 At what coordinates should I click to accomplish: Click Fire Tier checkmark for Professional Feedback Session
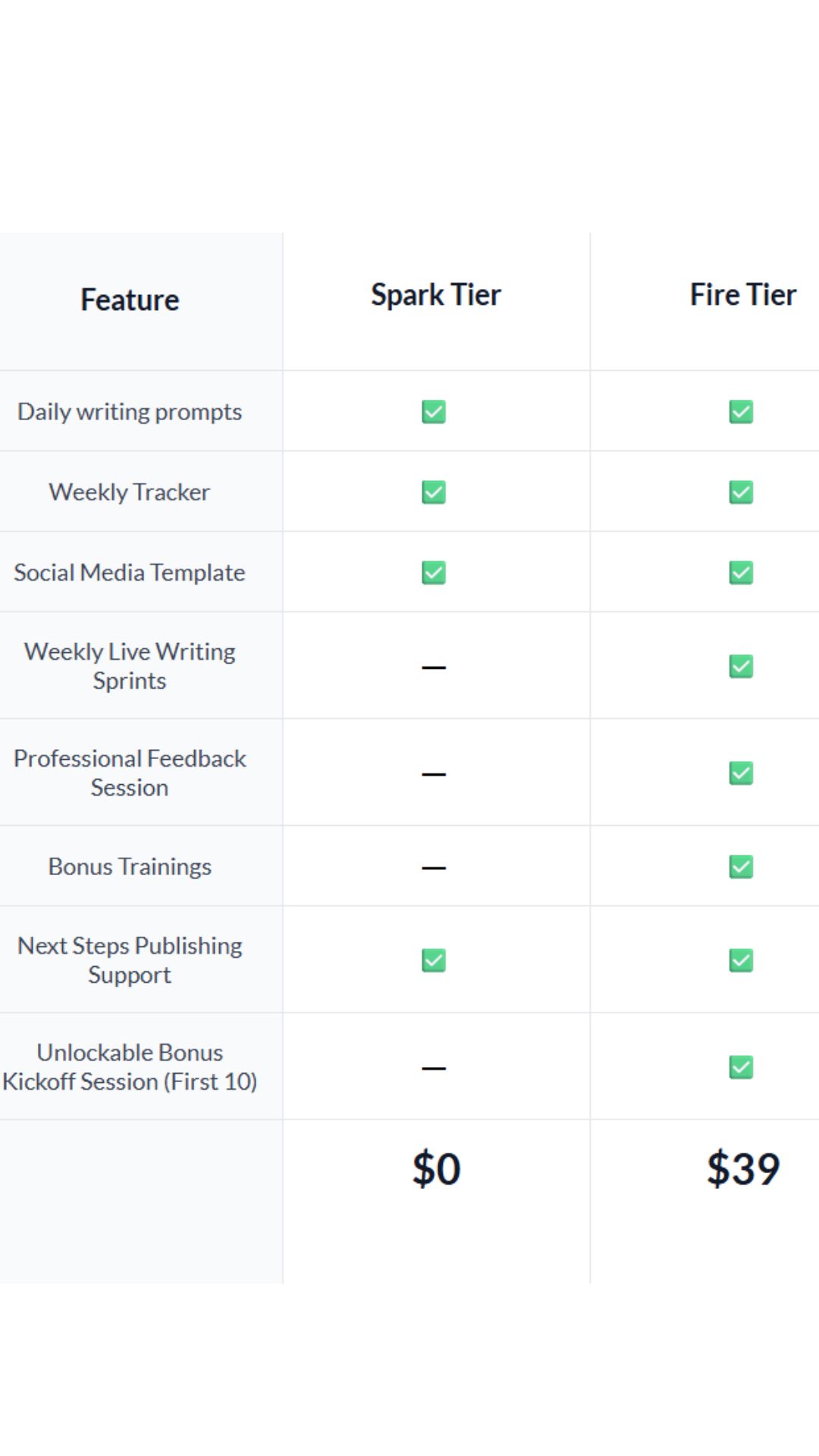[741, 773]
